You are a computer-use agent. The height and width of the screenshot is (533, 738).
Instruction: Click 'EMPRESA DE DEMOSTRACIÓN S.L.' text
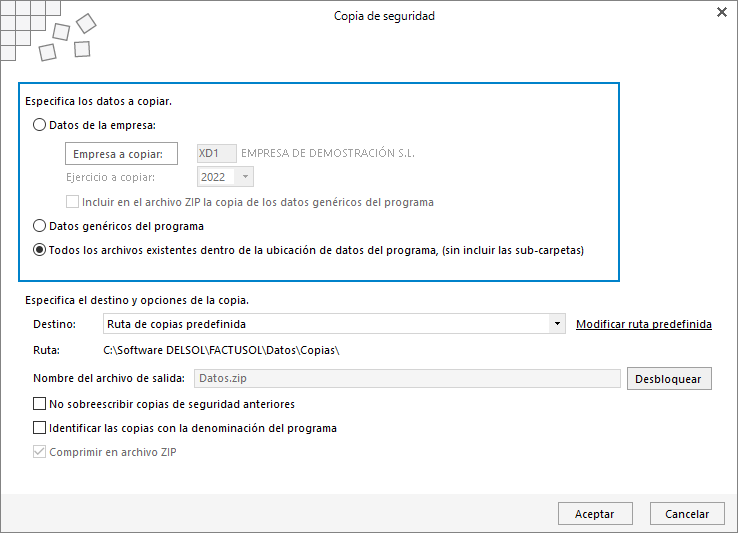328,153
